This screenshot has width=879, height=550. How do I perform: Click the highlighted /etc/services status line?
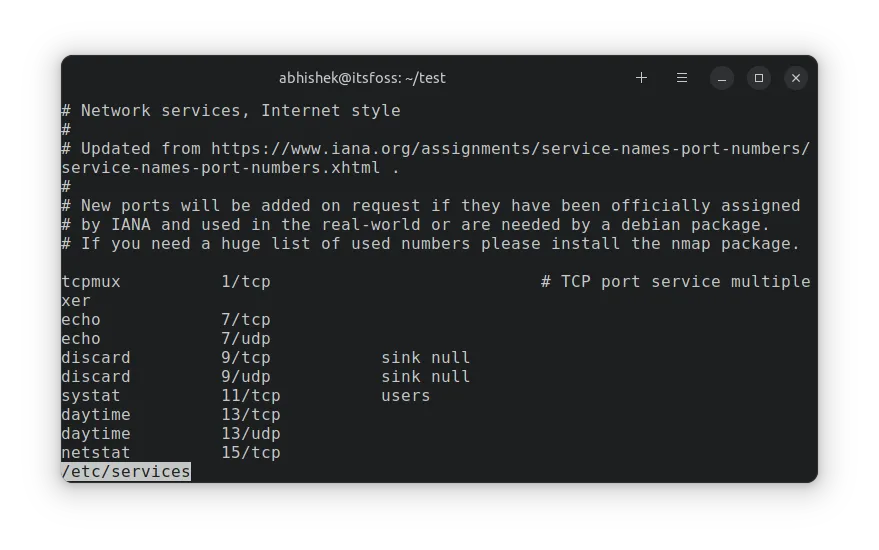click(126, 471)
